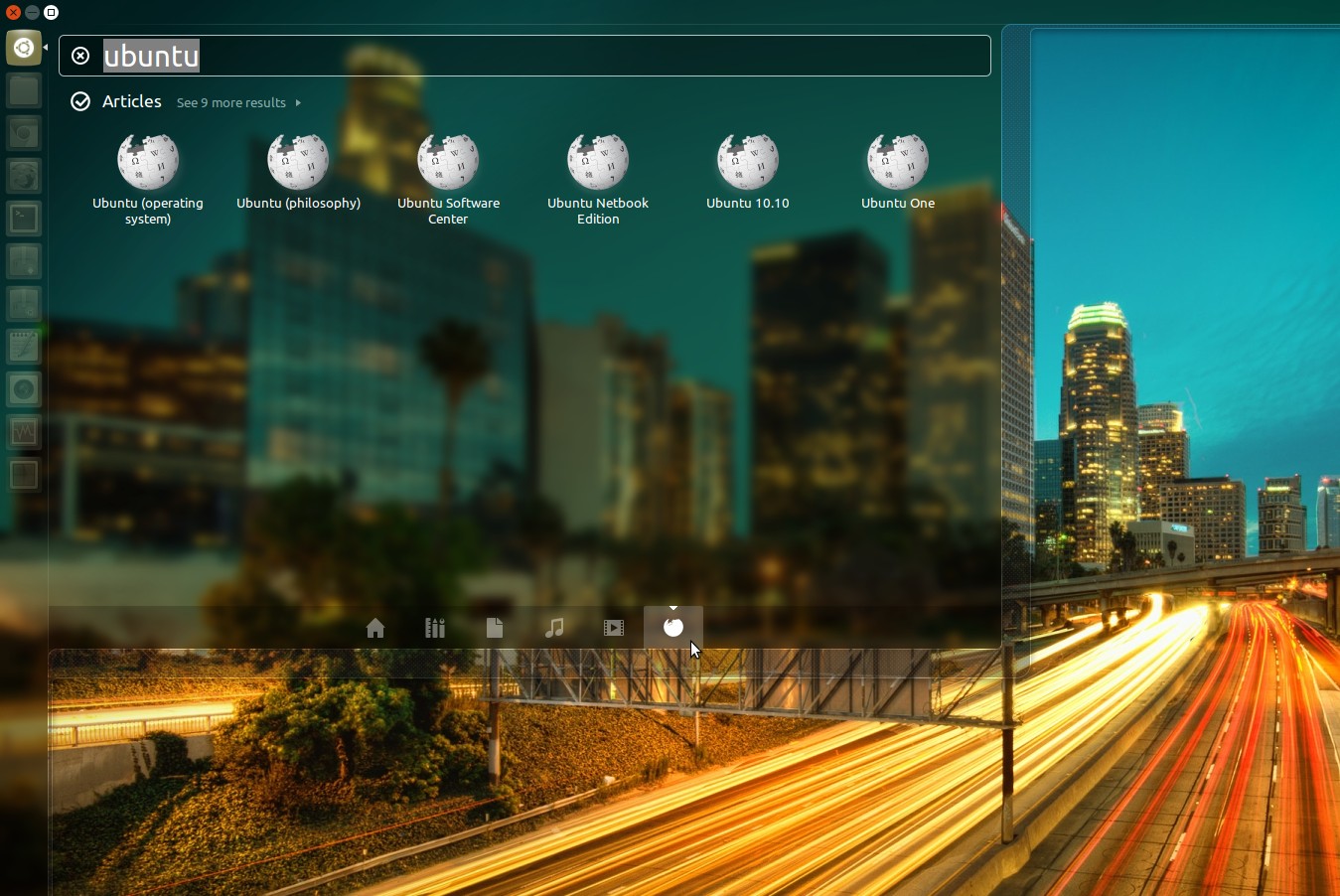
Task: Switch to the Video lens
Action: (x=614, y=628)
